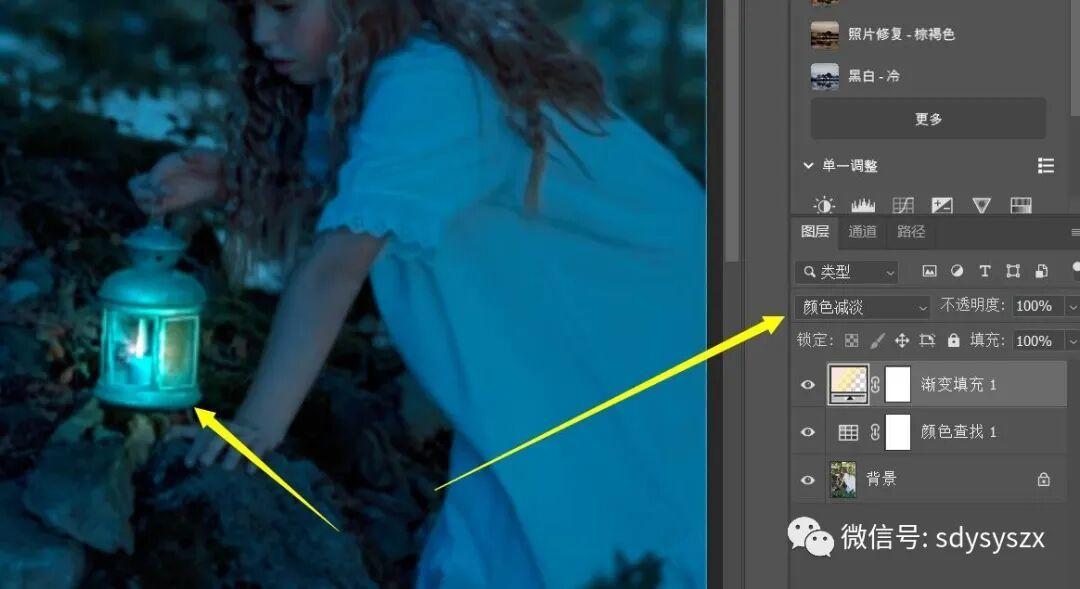Switch to the 图层 tab
This screenshot has height=589, width=1080.
coord(815,231)
